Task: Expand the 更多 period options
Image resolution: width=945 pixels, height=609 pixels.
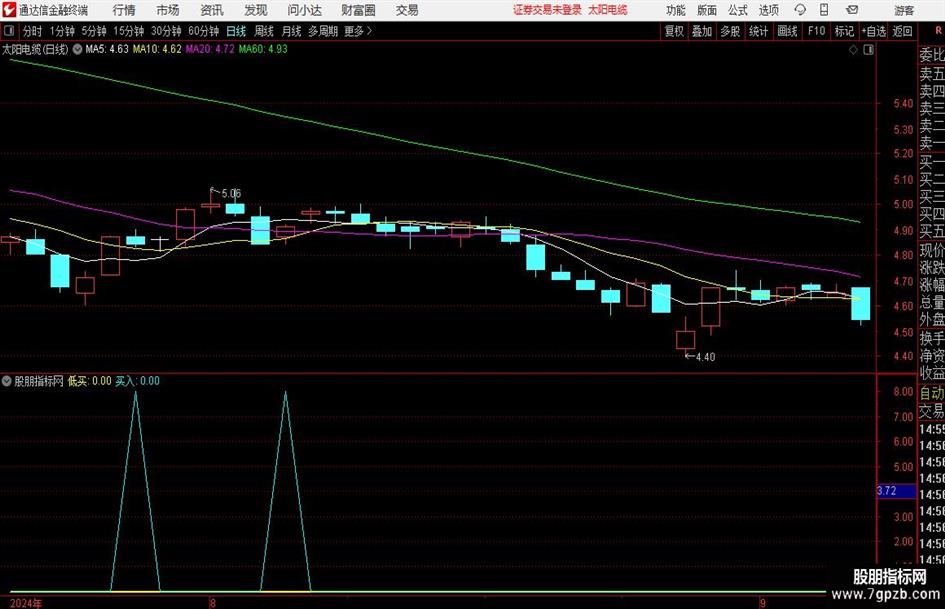Action: (x=358, y=31)
